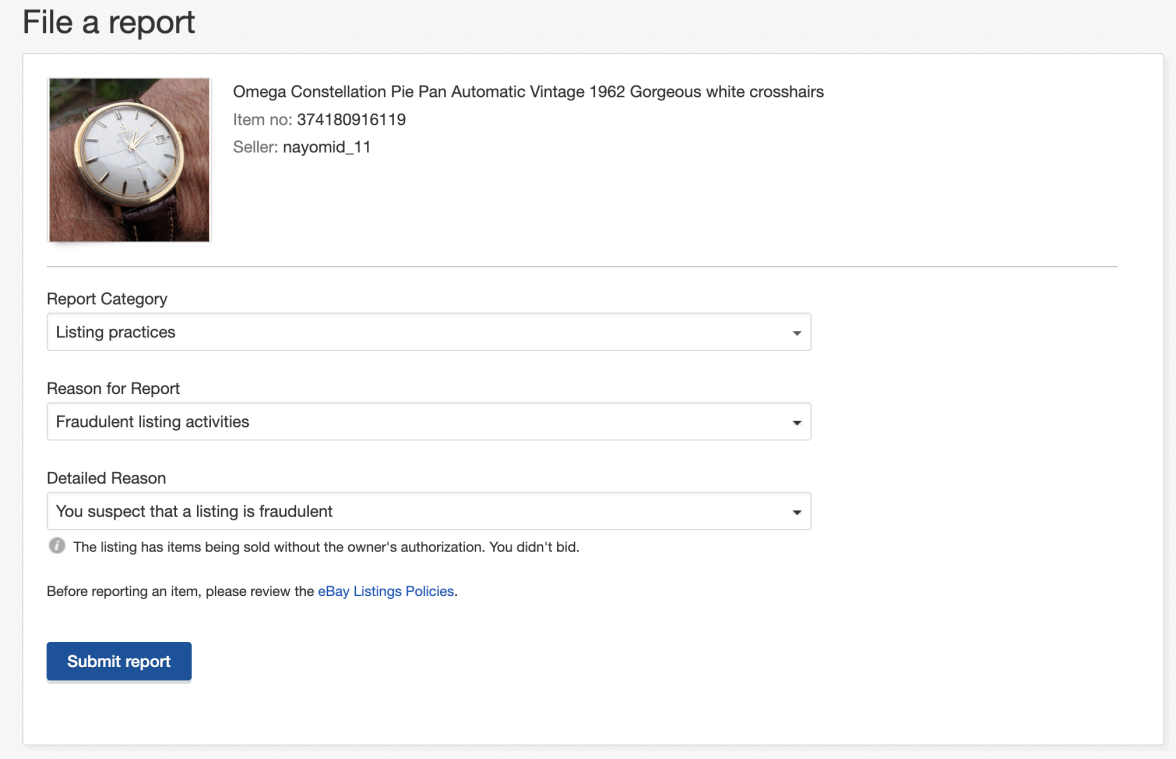Click the Reason for Report field label
Image resolution: width=1176 pixels, height=759 pixels.
tap(113, 388)
